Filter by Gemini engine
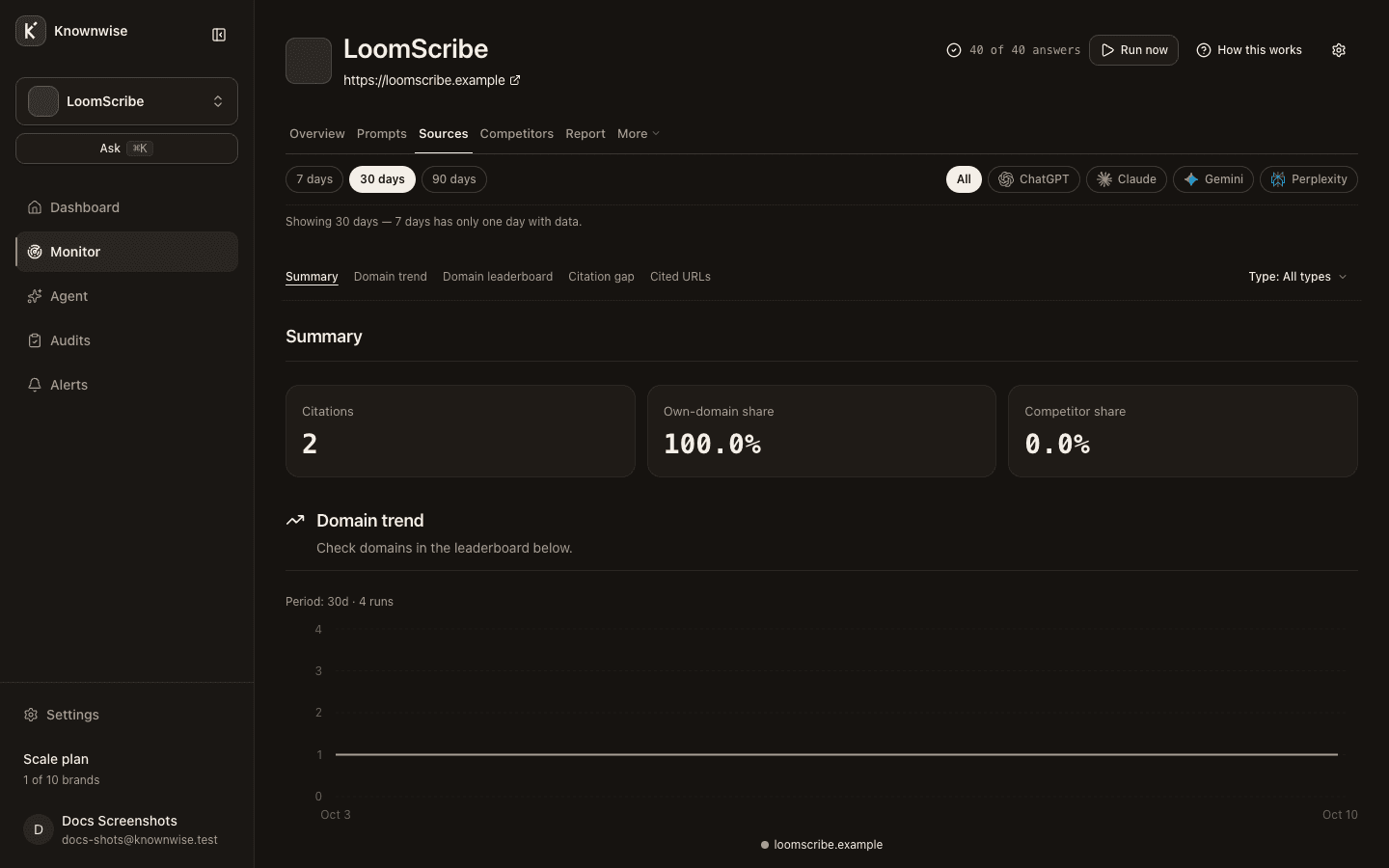Viewport: 1389px width, 868px height. 1213,179
